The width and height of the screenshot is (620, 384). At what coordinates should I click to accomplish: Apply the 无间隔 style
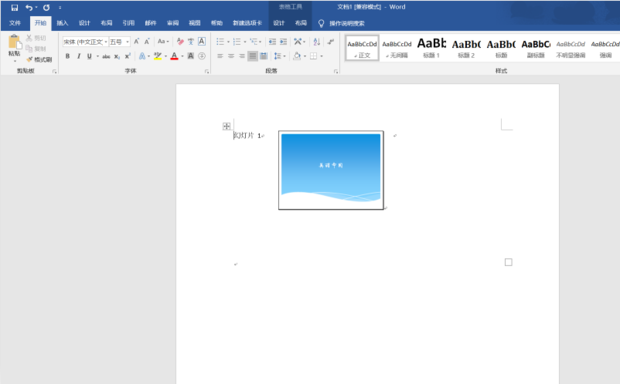(397, 48)
